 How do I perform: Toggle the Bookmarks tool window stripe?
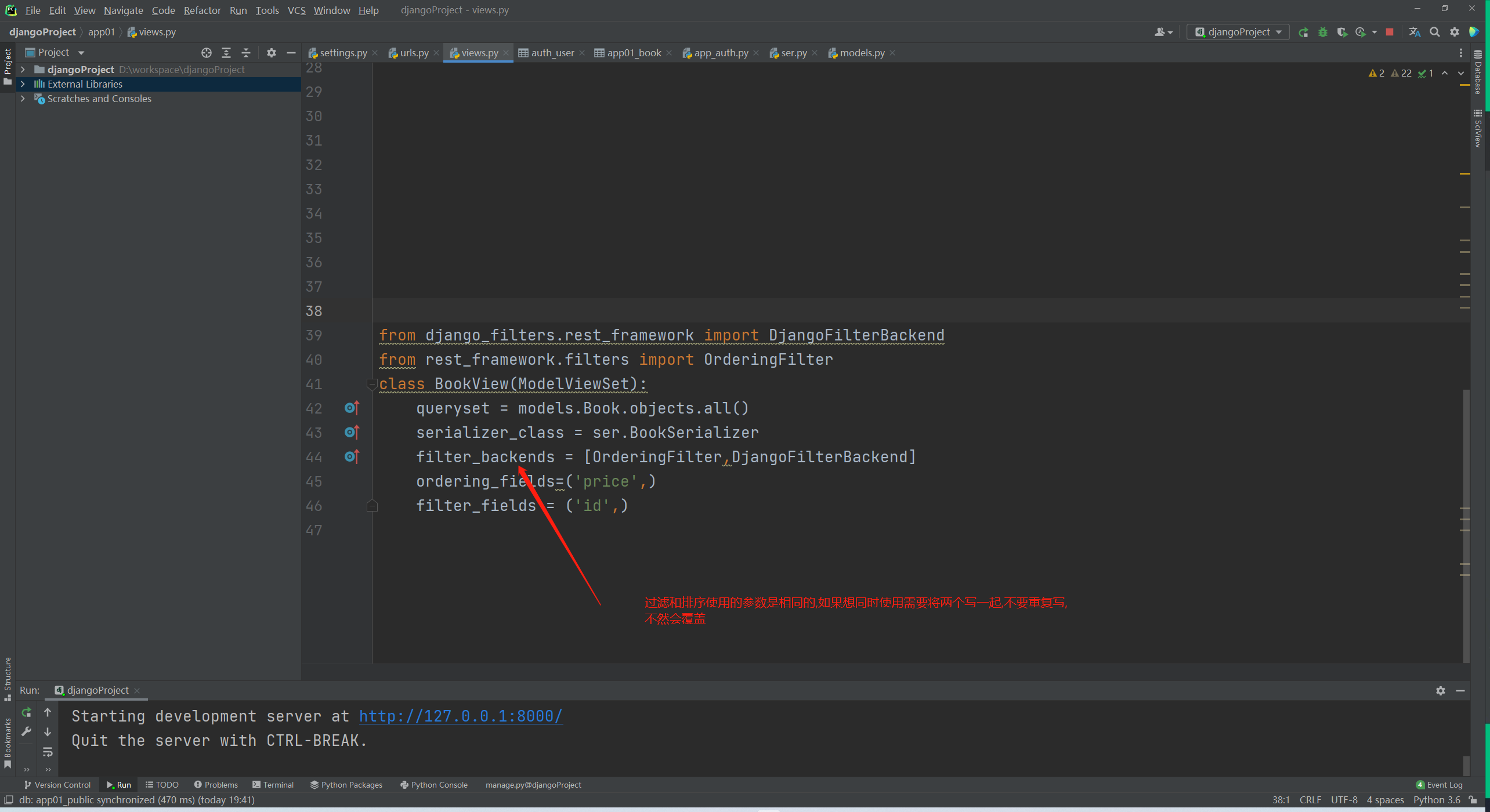8,741
